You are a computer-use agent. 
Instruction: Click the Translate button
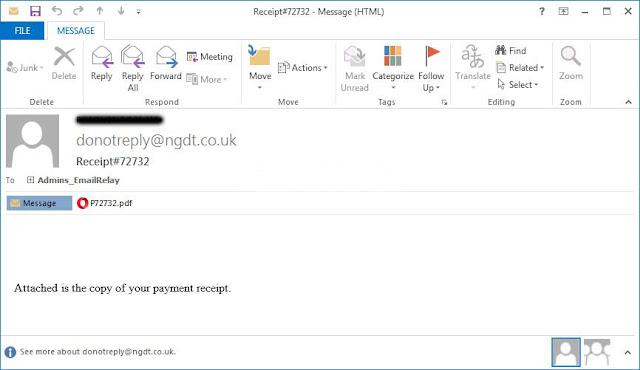click(x=473, y=67)
